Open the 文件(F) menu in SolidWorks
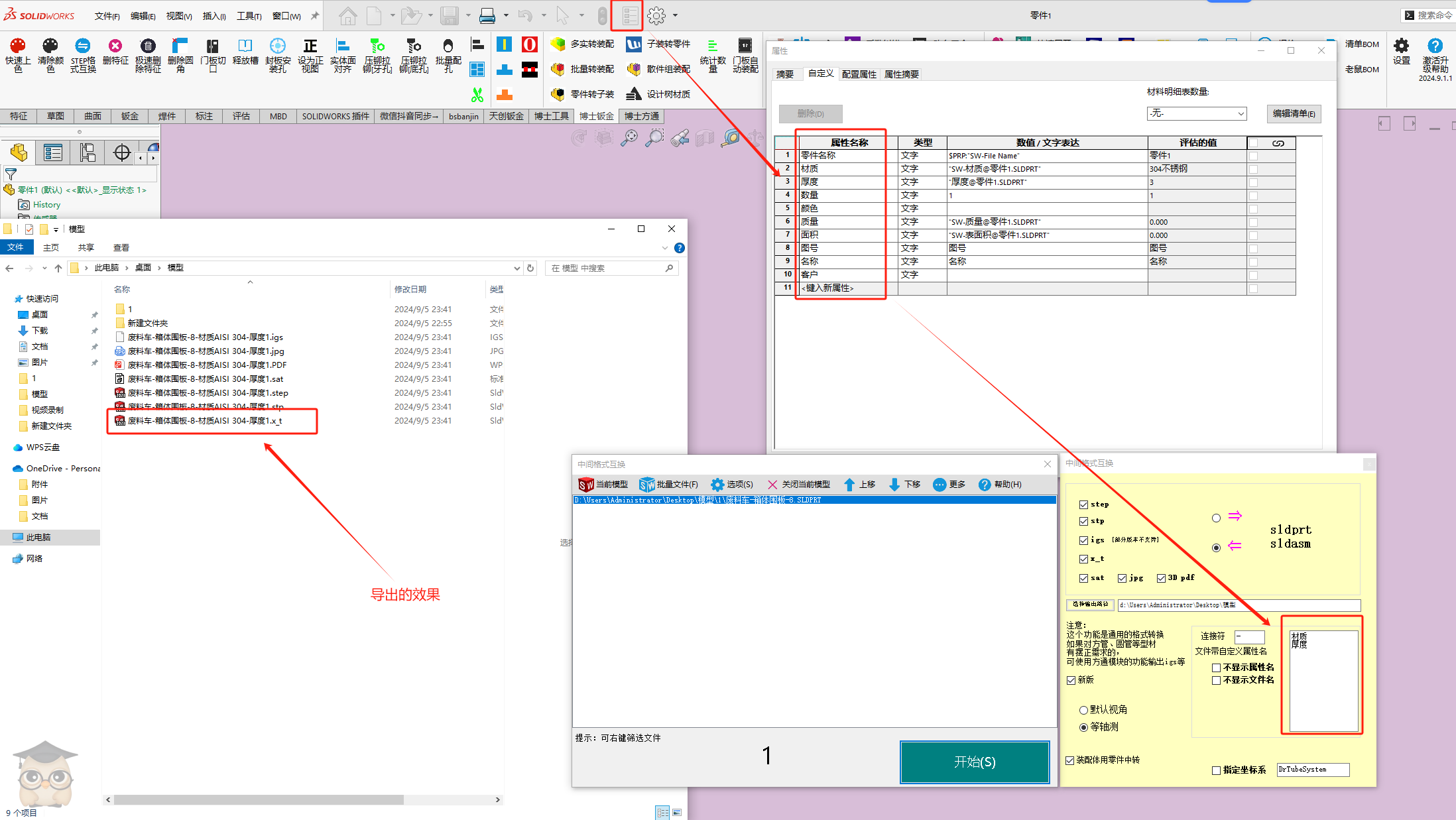The height and width of the screenshot is (820, 1456). (107, 16)
